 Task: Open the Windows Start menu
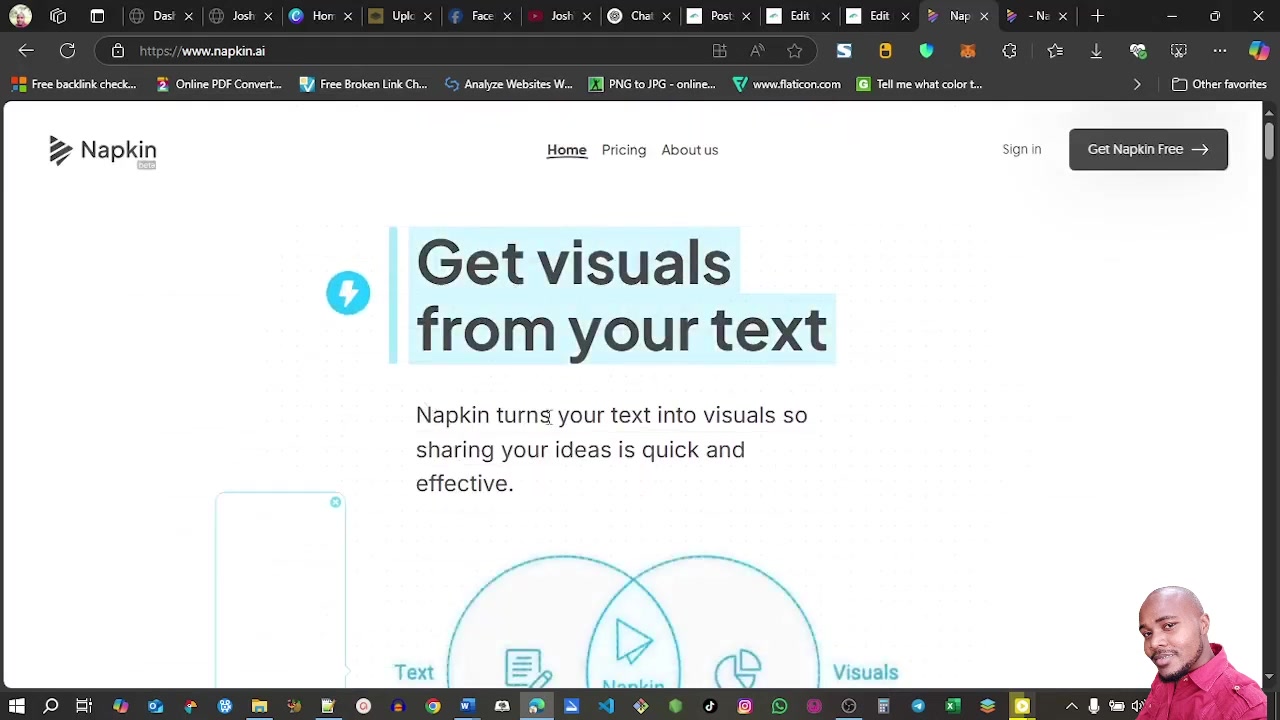coord(17,707)
